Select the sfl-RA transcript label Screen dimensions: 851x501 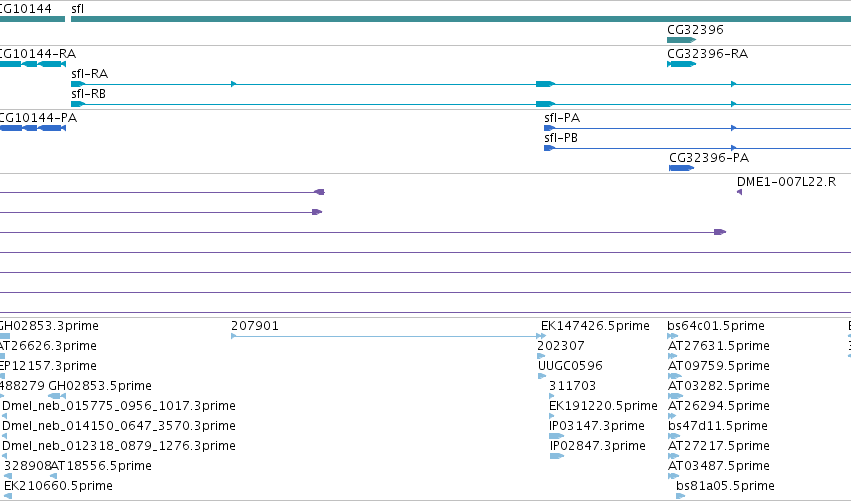(x=90, y=74)
